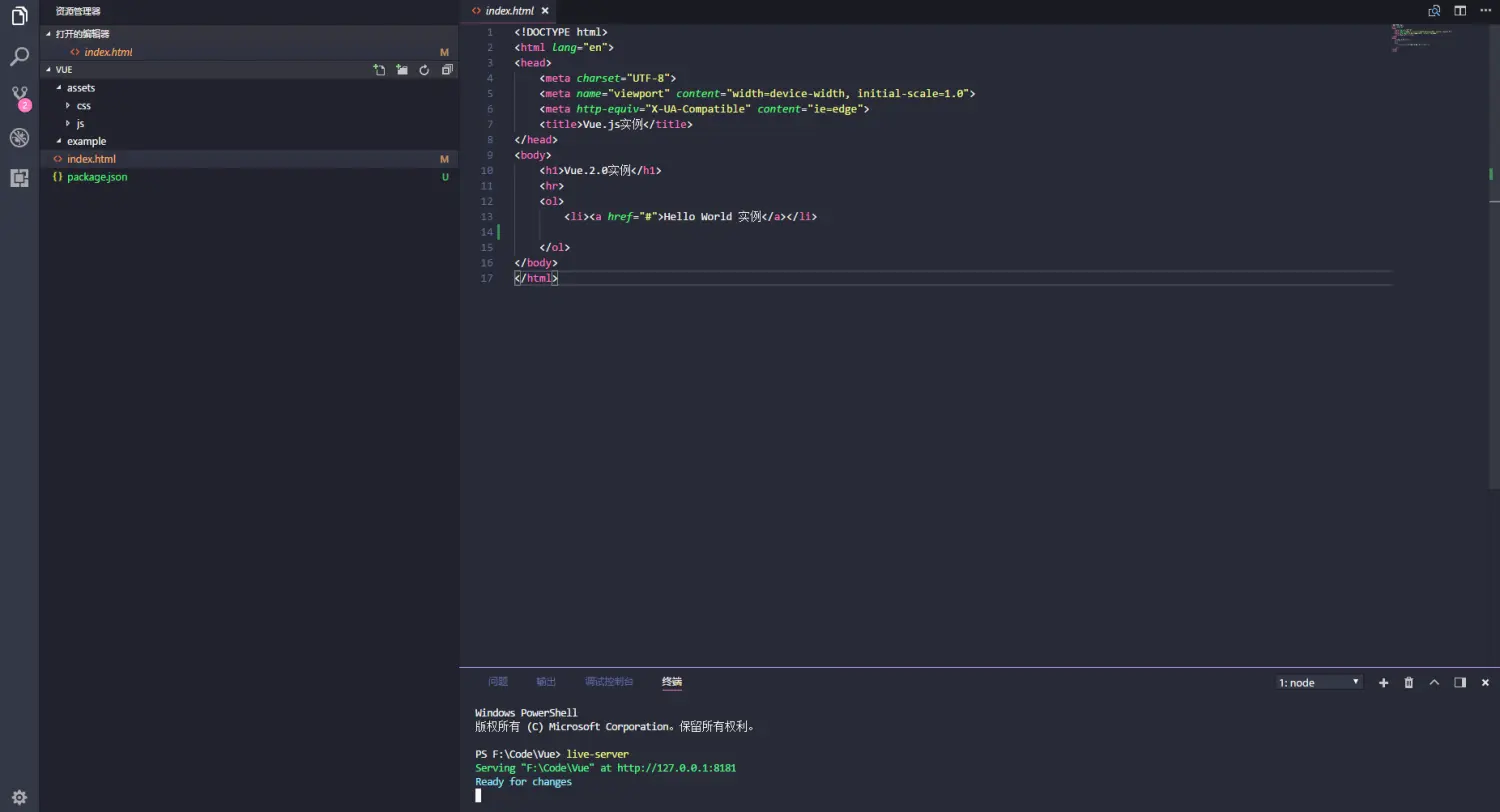Maximize the terminal panel with chevron
The image size is (1500, 812).
1434,682
